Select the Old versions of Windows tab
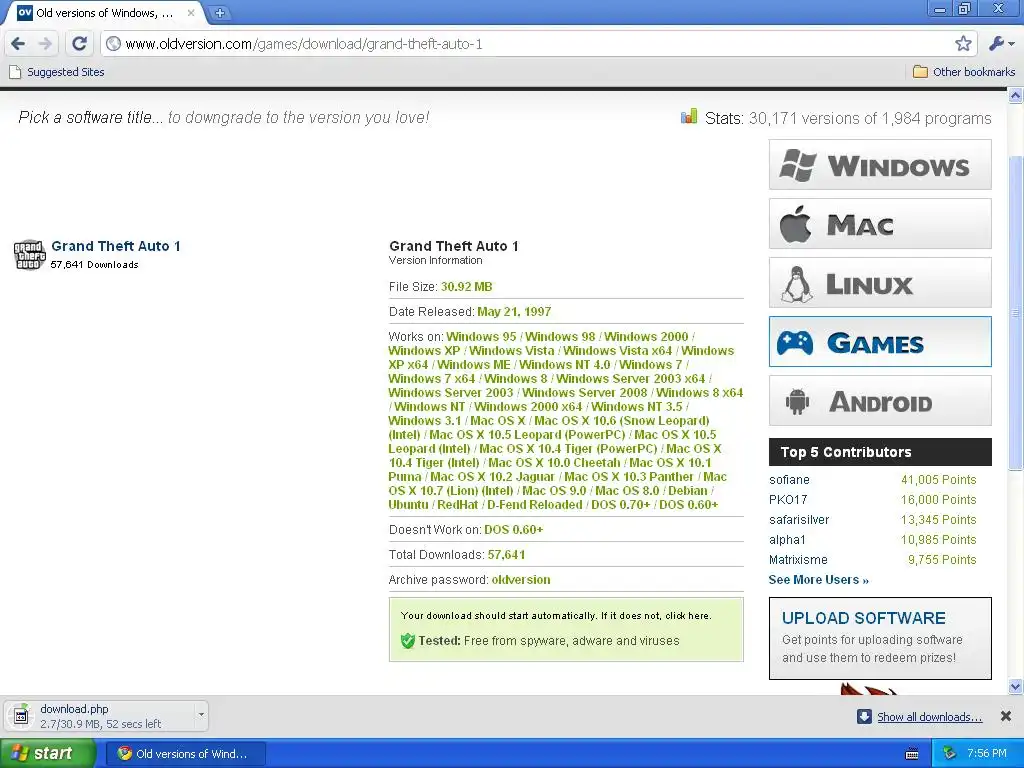Screen dimensions: 1024x768 pyautogui.click(x=104, y=12)
